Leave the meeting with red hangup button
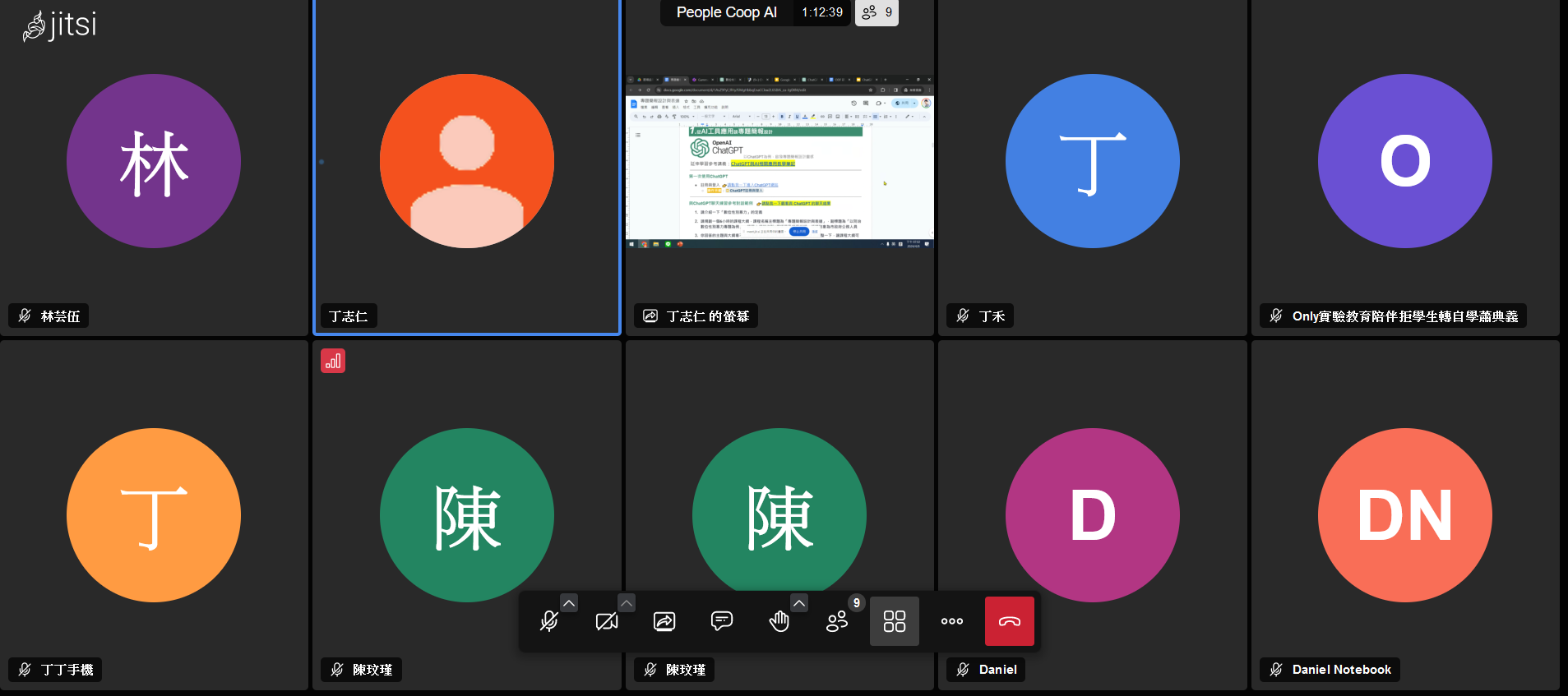The height and width of the screenshot is (696, 1568). (1010, 621)
